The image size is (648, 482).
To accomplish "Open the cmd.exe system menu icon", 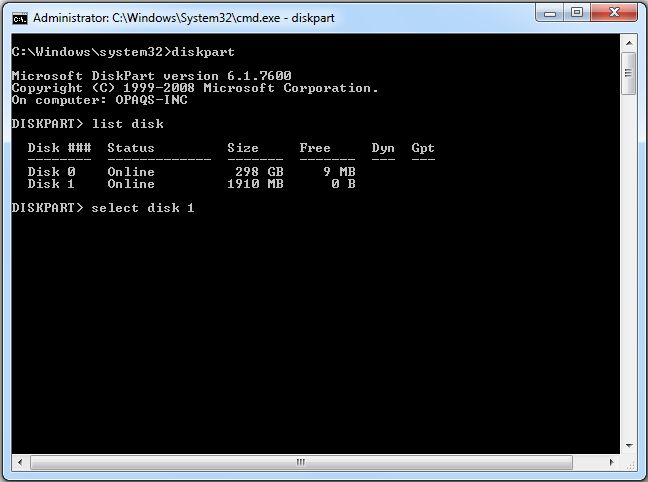I will (19, 19).
